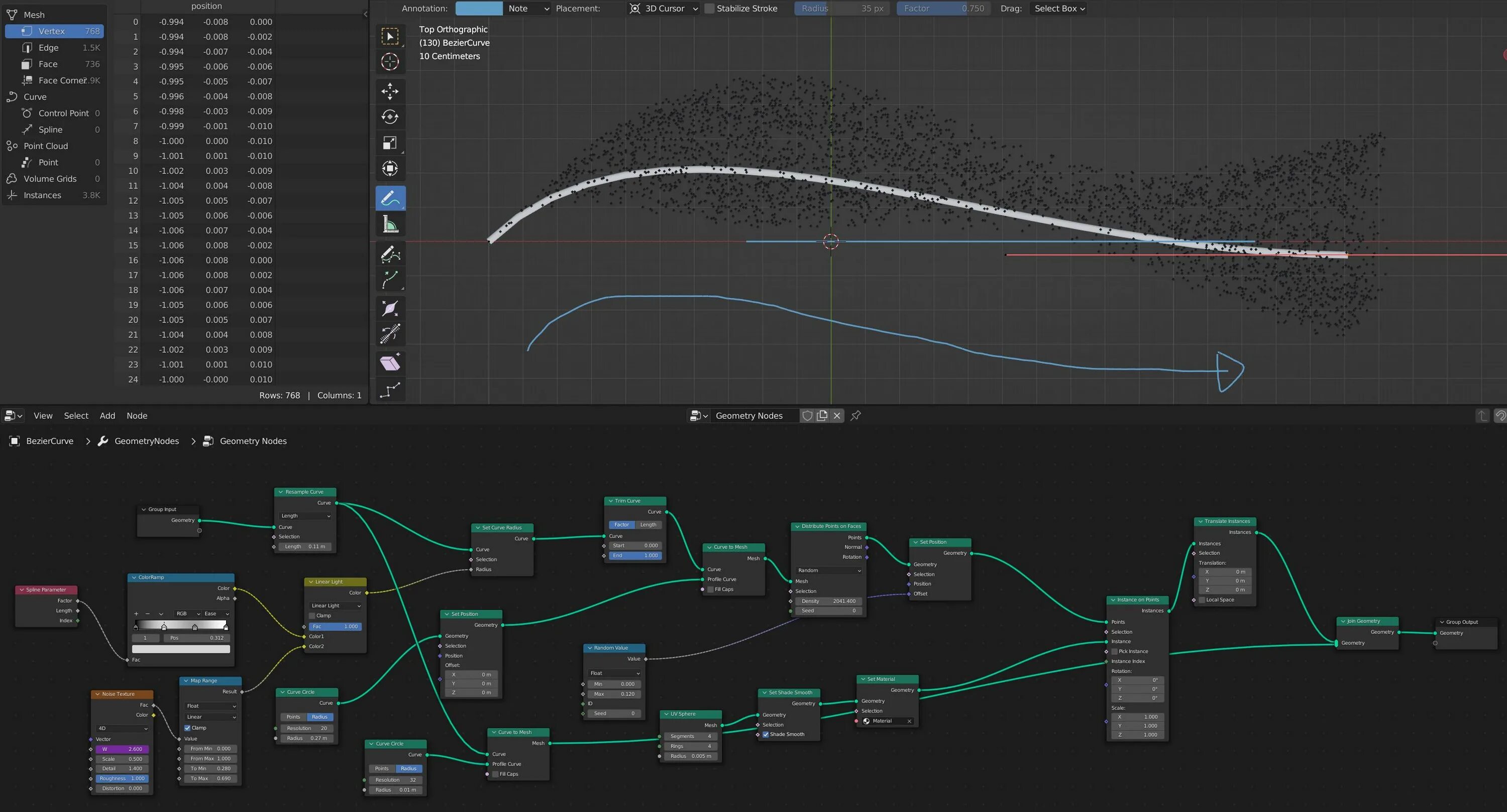Select the Scale tool
The width and height of the screenshot is (1507, 812).
click(x=390, y=143)
